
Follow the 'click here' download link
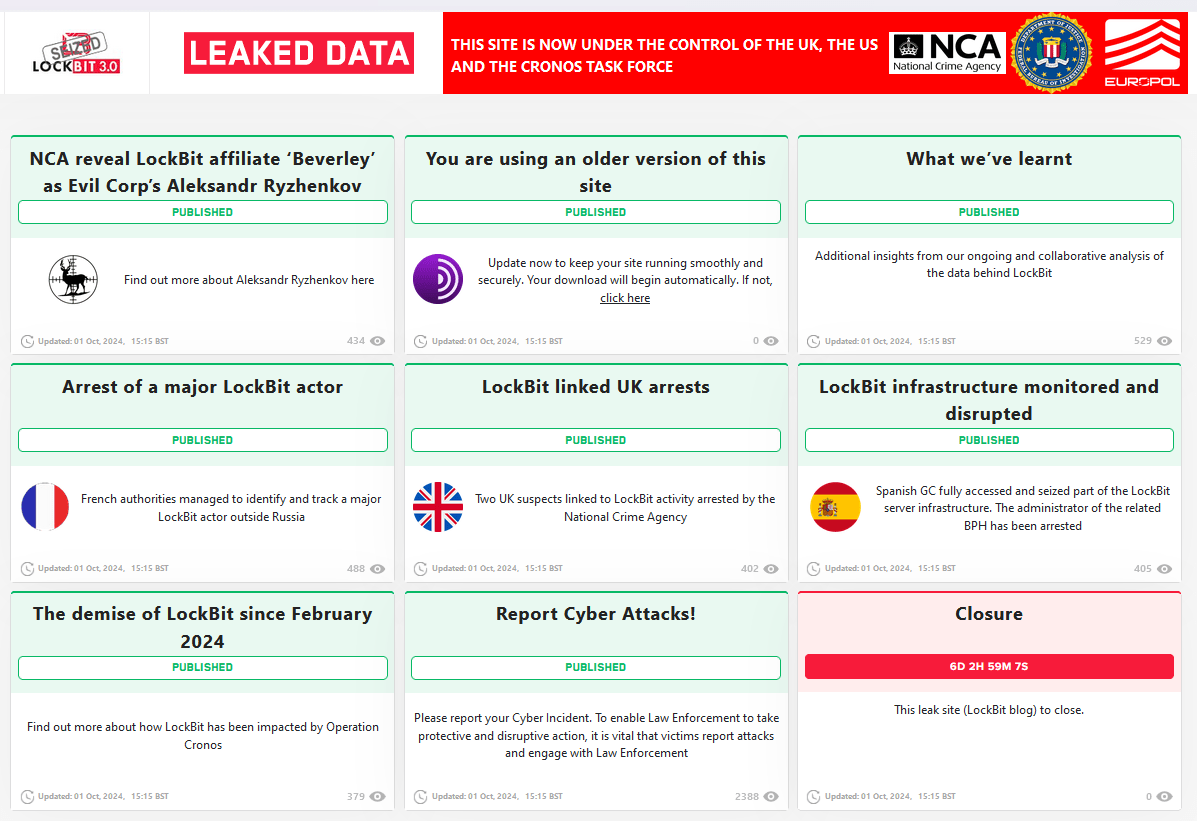tap(625, 298)
